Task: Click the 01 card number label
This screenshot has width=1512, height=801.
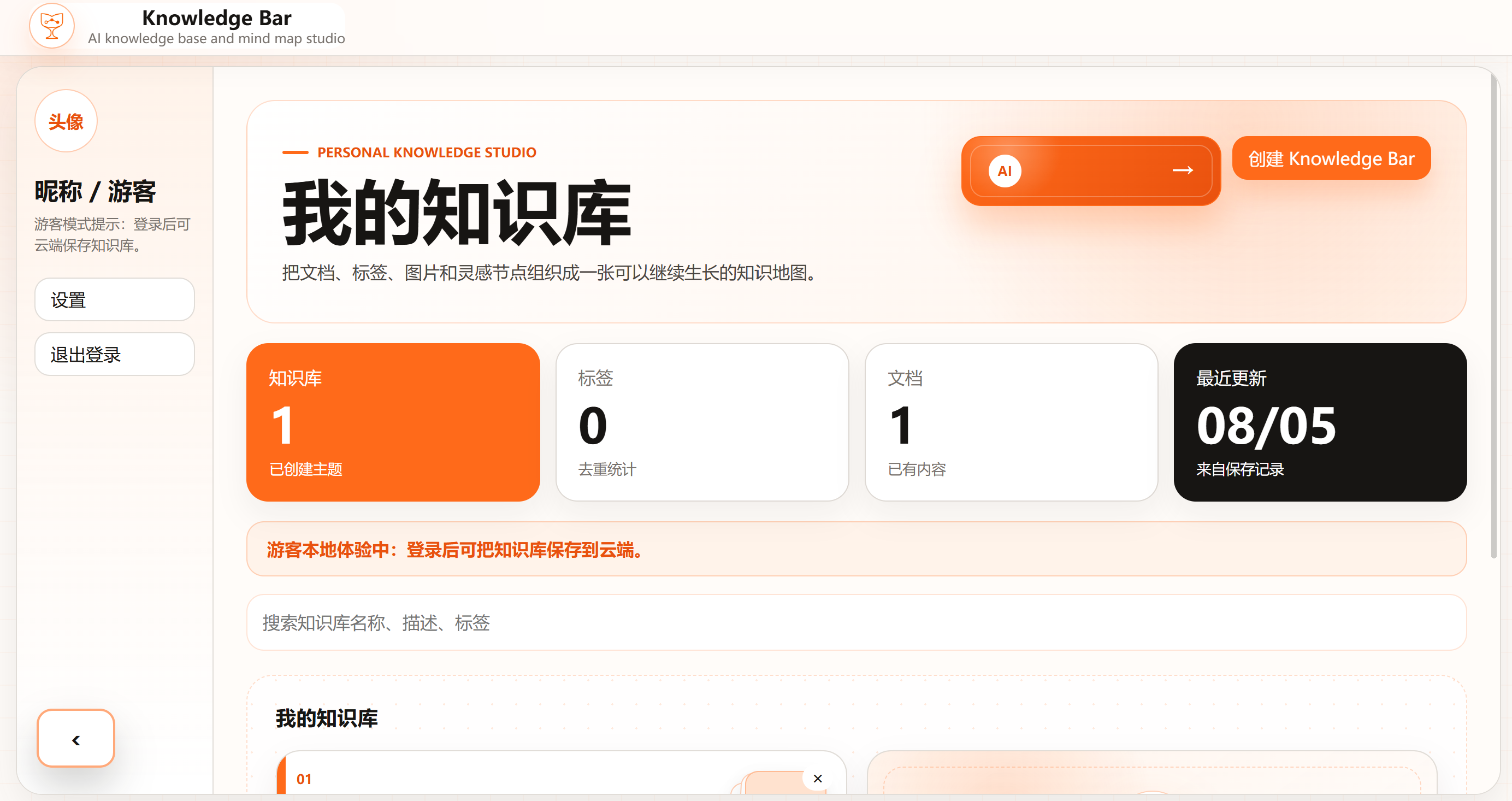Action: 304,779
